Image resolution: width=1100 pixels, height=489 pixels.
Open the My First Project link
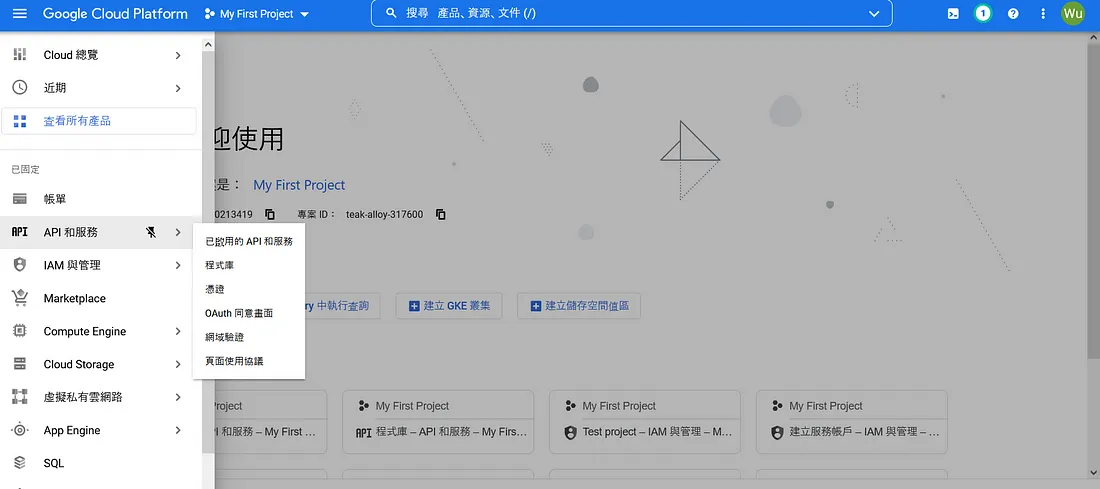tap(299, 185)
